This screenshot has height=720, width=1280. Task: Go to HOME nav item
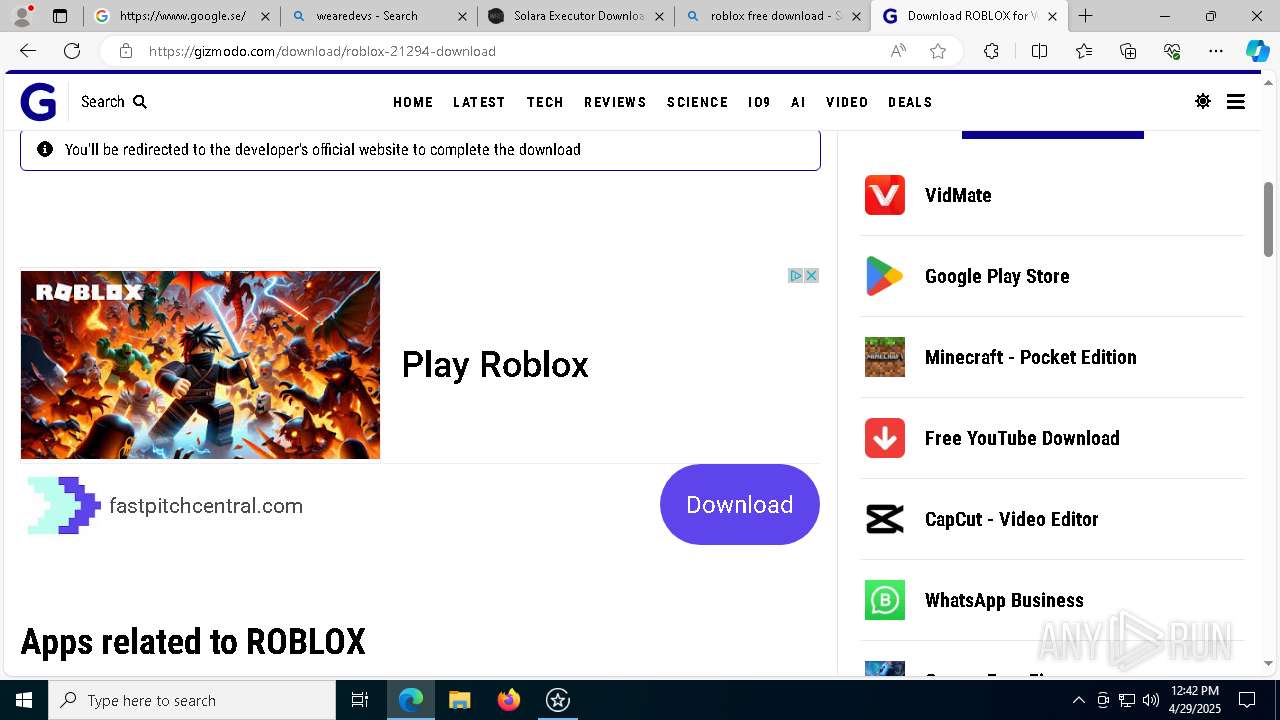click(413, 102)
